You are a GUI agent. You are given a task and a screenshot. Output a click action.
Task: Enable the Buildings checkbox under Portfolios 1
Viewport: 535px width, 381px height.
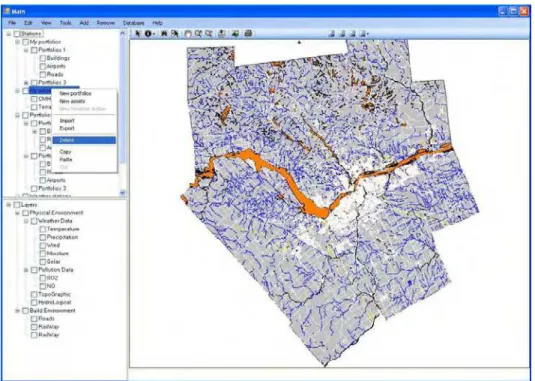[x=43, y=58]
